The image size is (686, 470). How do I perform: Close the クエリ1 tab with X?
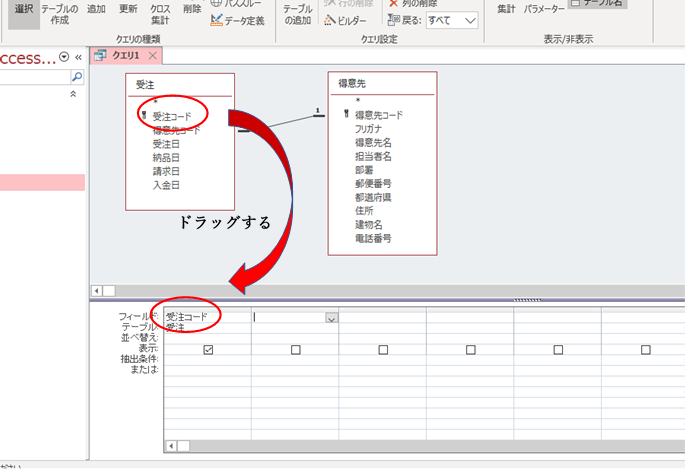coord(152,56)
